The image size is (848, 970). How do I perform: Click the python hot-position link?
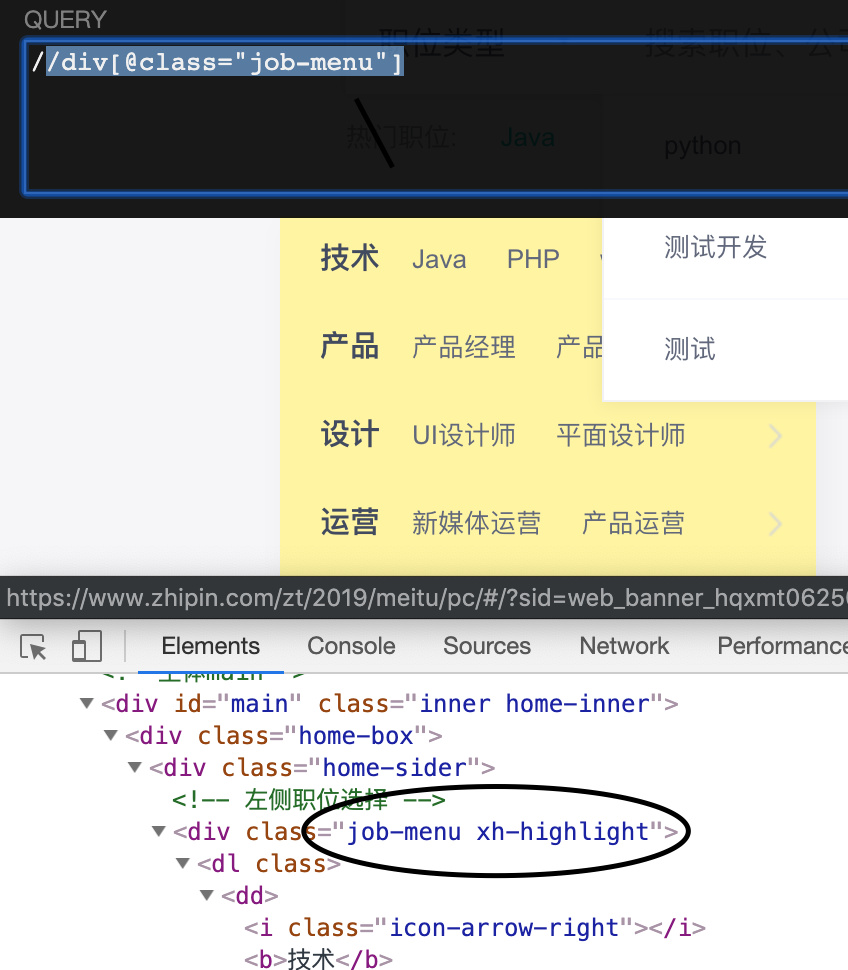(702, 146)
